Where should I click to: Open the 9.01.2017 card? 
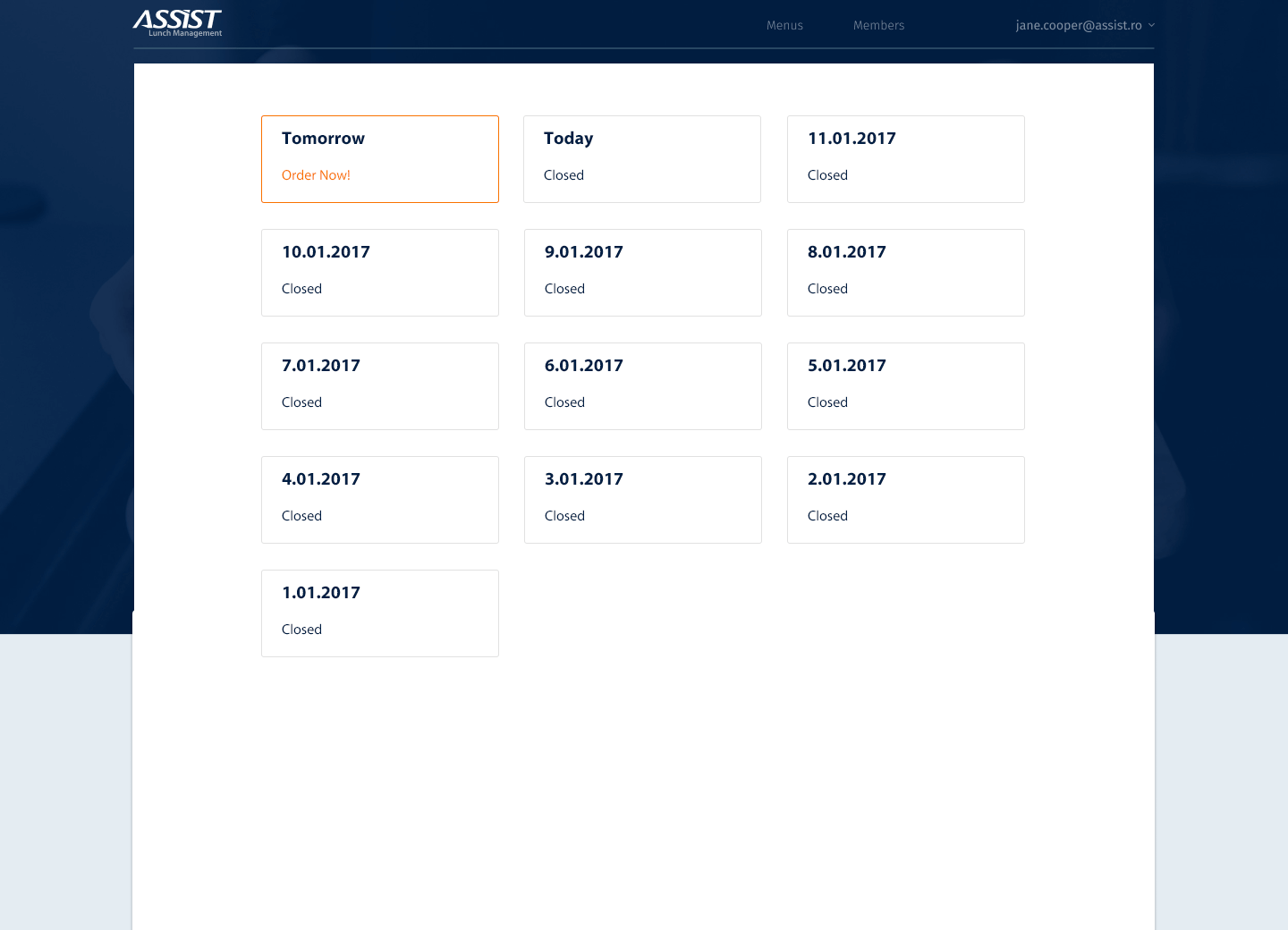click(643, 273)
